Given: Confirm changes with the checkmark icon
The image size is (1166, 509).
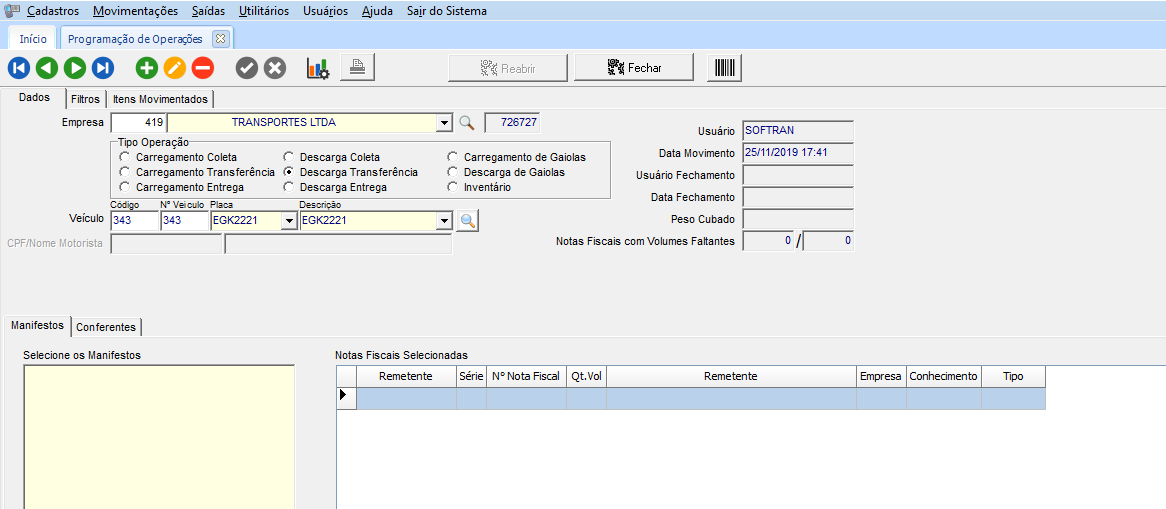Looking at the screenshot, I should pos(247,68).
